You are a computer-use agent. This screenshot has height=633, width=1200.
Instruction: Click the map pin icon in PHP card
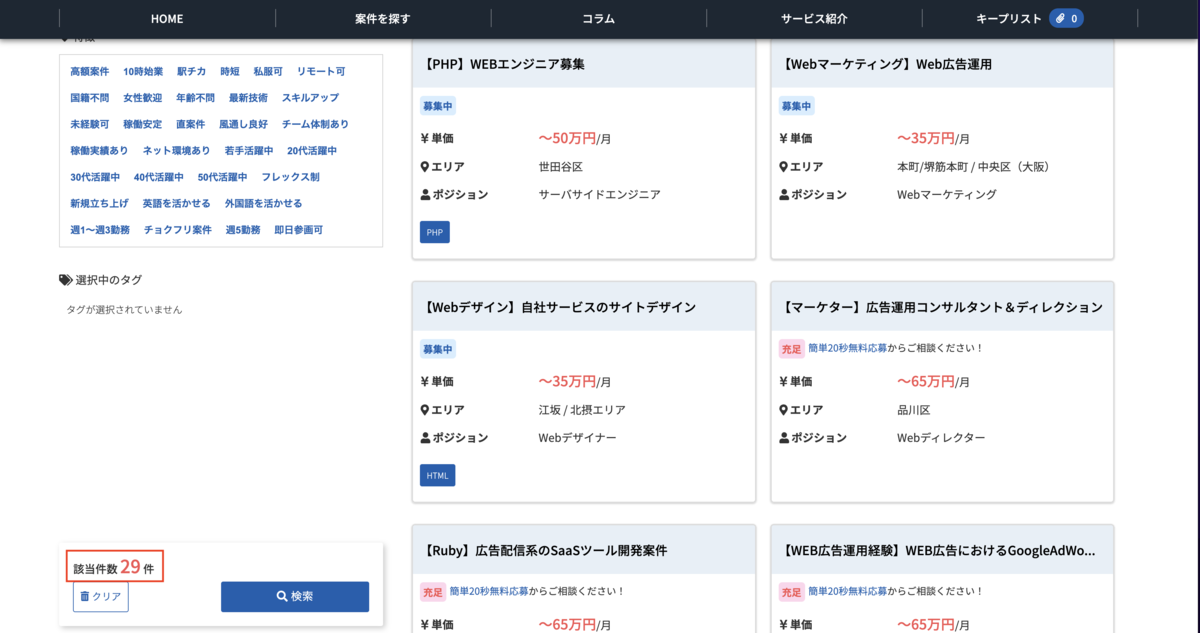click(x=425, y=166)
